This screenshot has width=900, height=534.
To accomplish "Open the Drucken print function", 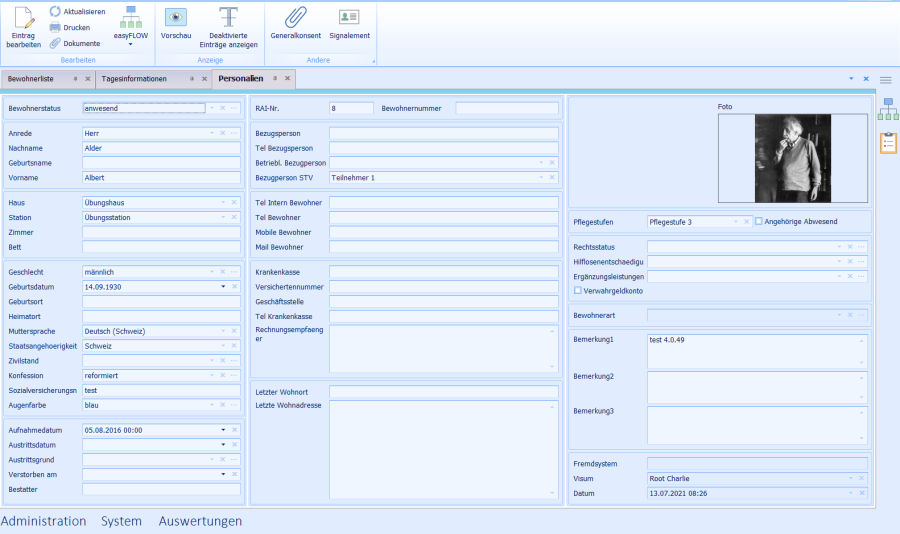I will tap(55, 27).
